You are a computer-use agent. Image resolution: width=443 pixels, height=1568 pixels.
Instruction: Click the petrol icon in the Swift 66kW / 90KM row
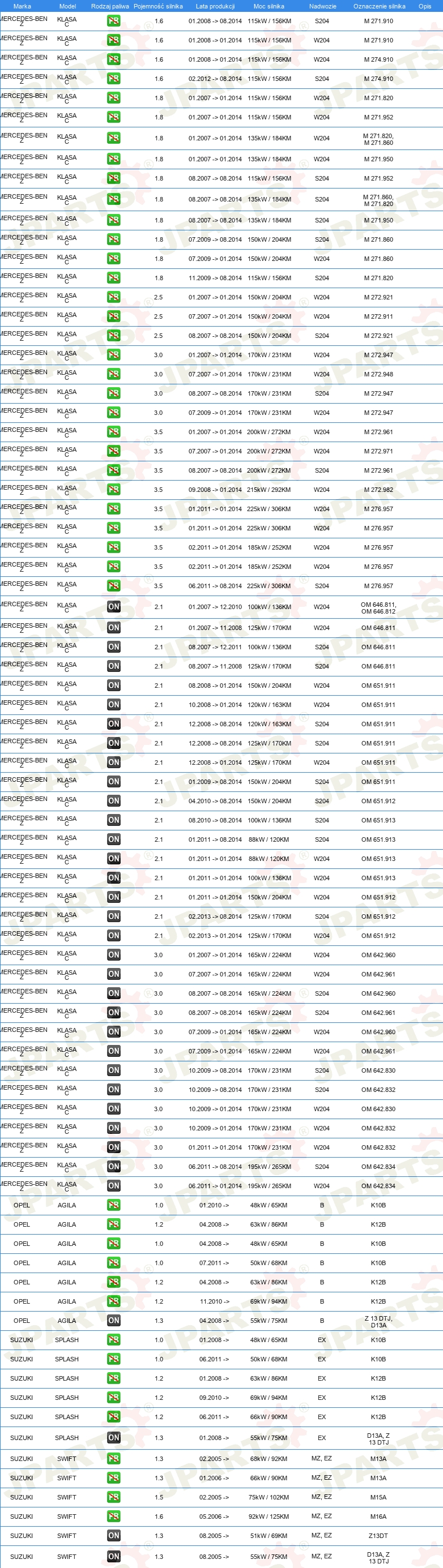113,1478
